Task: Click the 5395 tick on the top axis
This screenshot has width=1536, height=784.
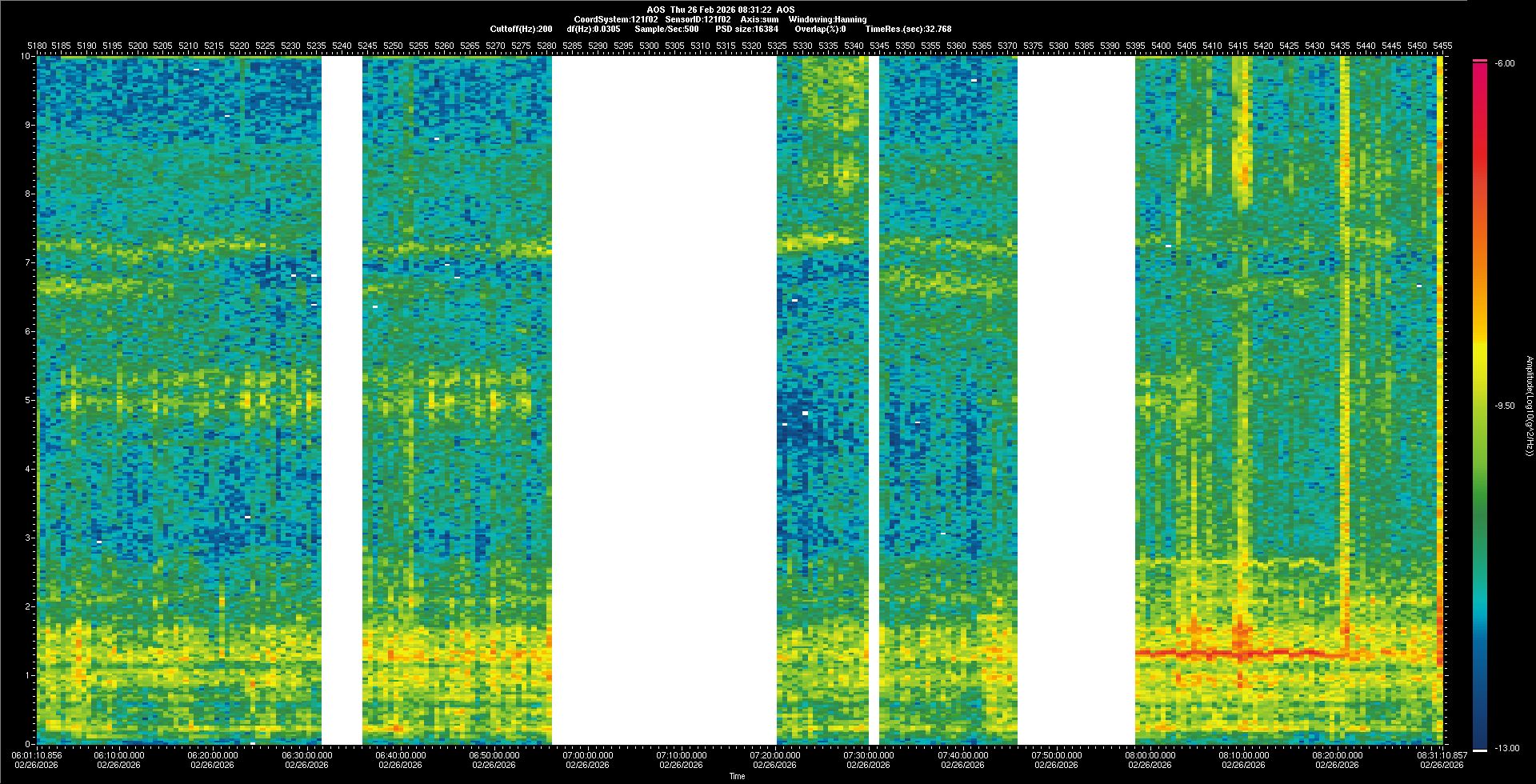Action: click(x=1135, y=46)
